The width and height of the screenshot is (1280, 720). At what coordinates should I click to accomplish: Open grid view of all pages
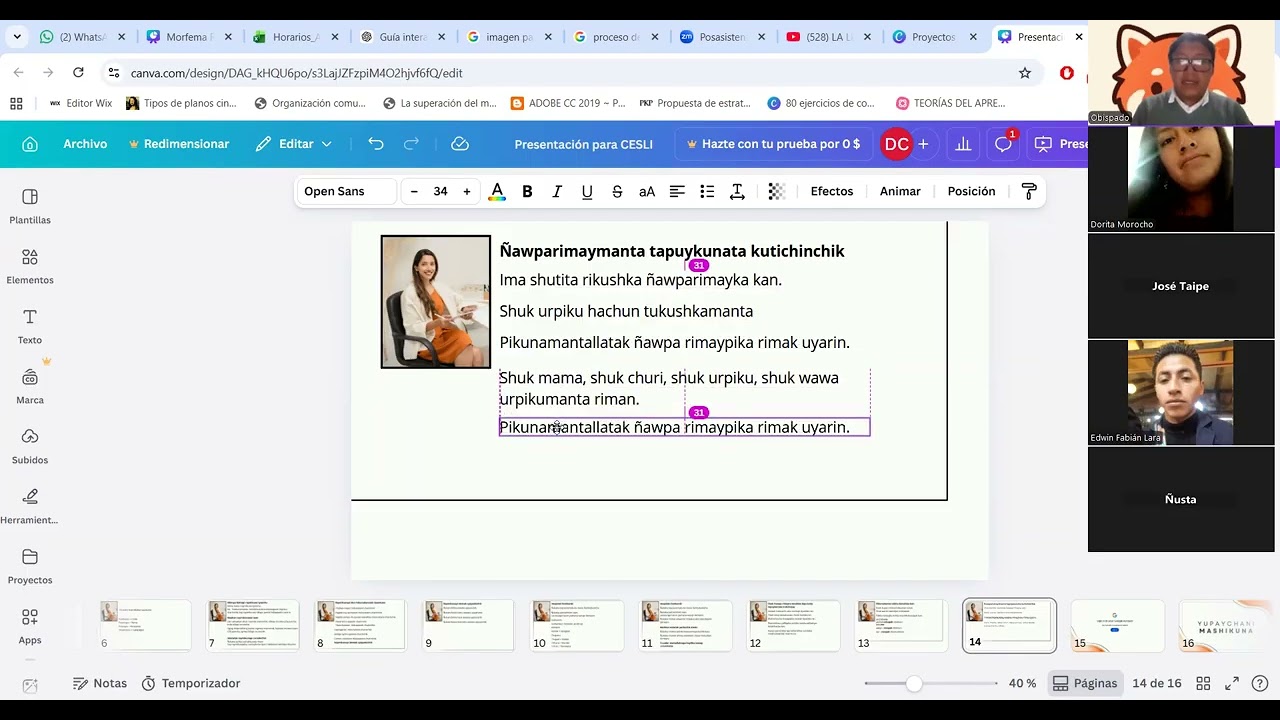tap(1204, 683)
